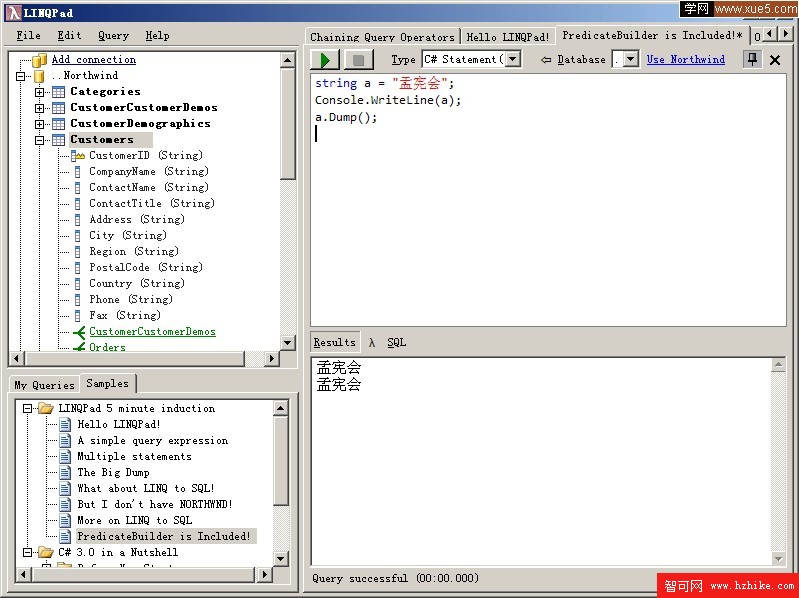
Task: Run the query with the green play button
Action: [325, 60]
